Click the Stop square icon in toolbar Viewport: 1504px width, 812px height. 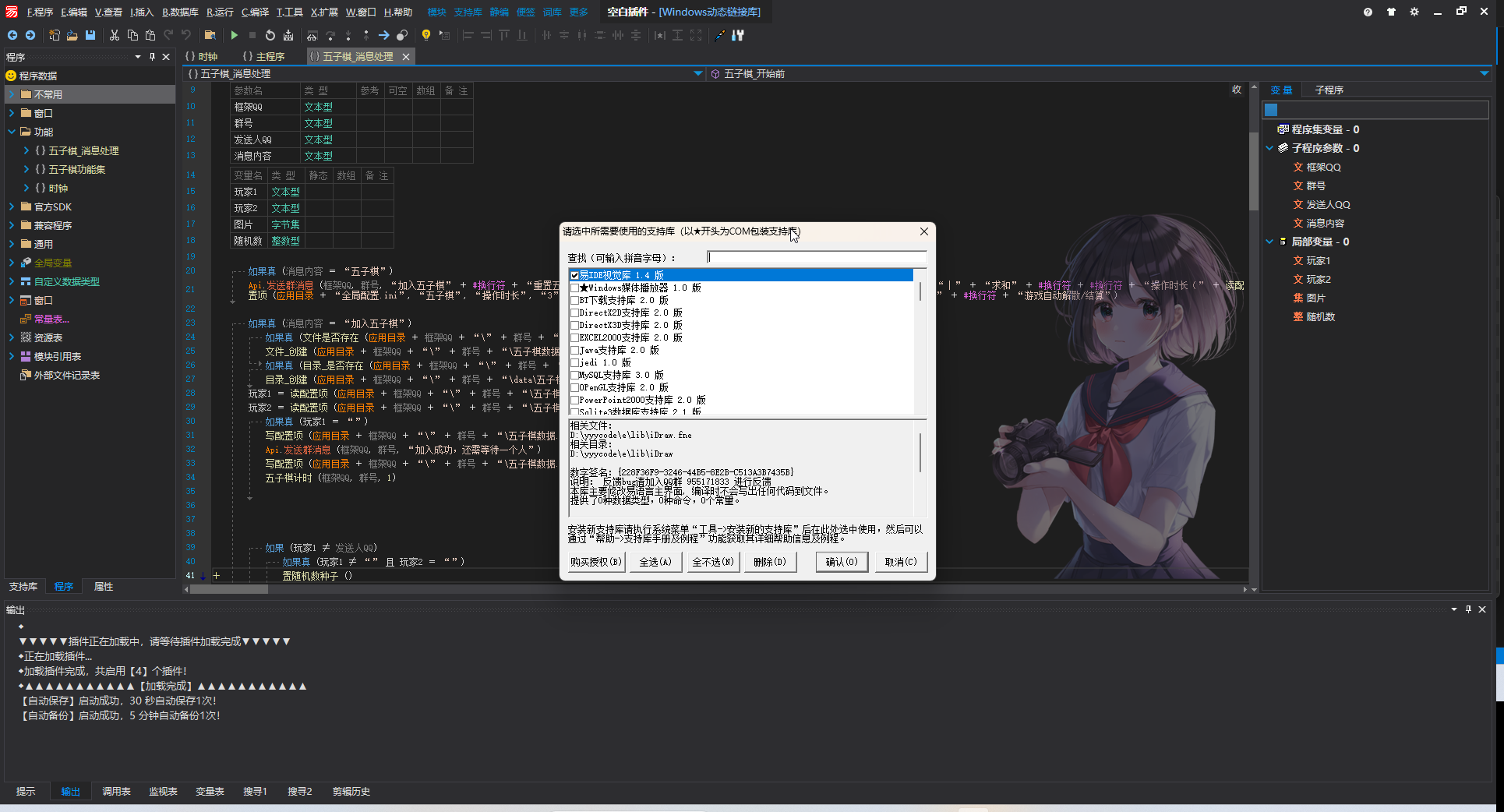(x=252, y=35)
